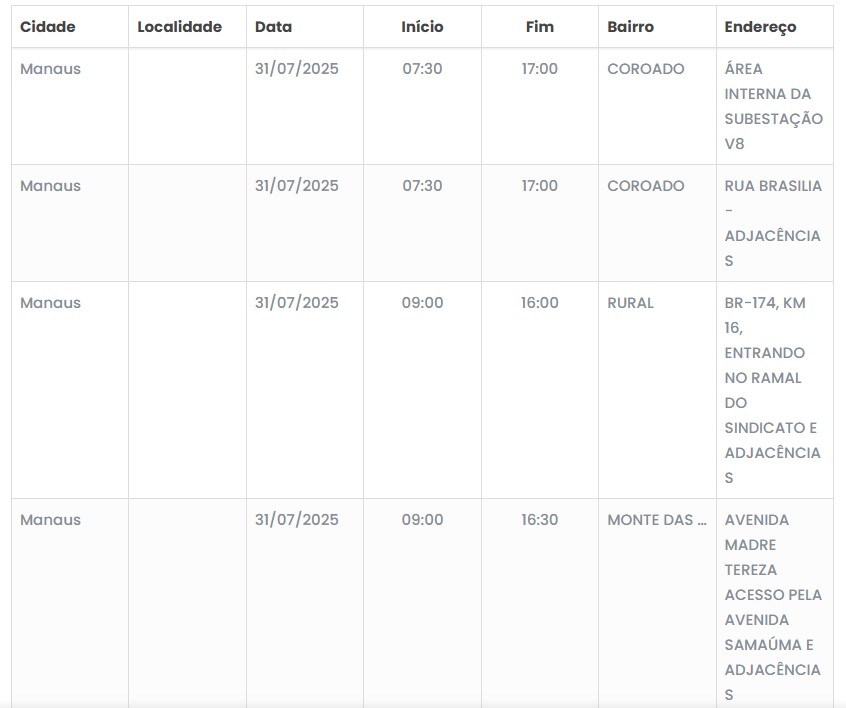Click the AVENIDA MADRE TEREZA address cell

[773, 606]
